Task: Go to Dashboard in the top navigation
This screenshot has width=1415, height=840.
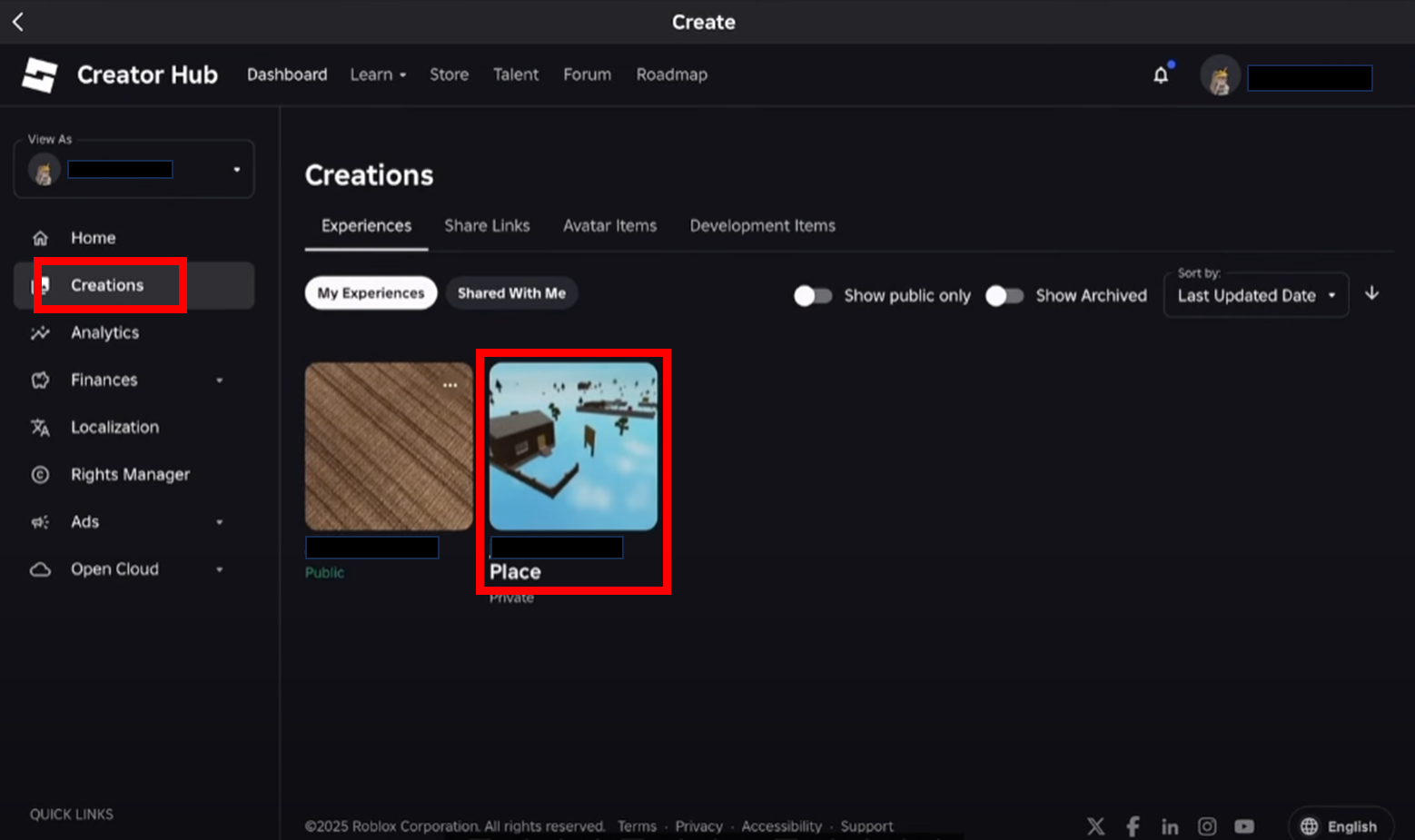Action: tap(287, 74)
